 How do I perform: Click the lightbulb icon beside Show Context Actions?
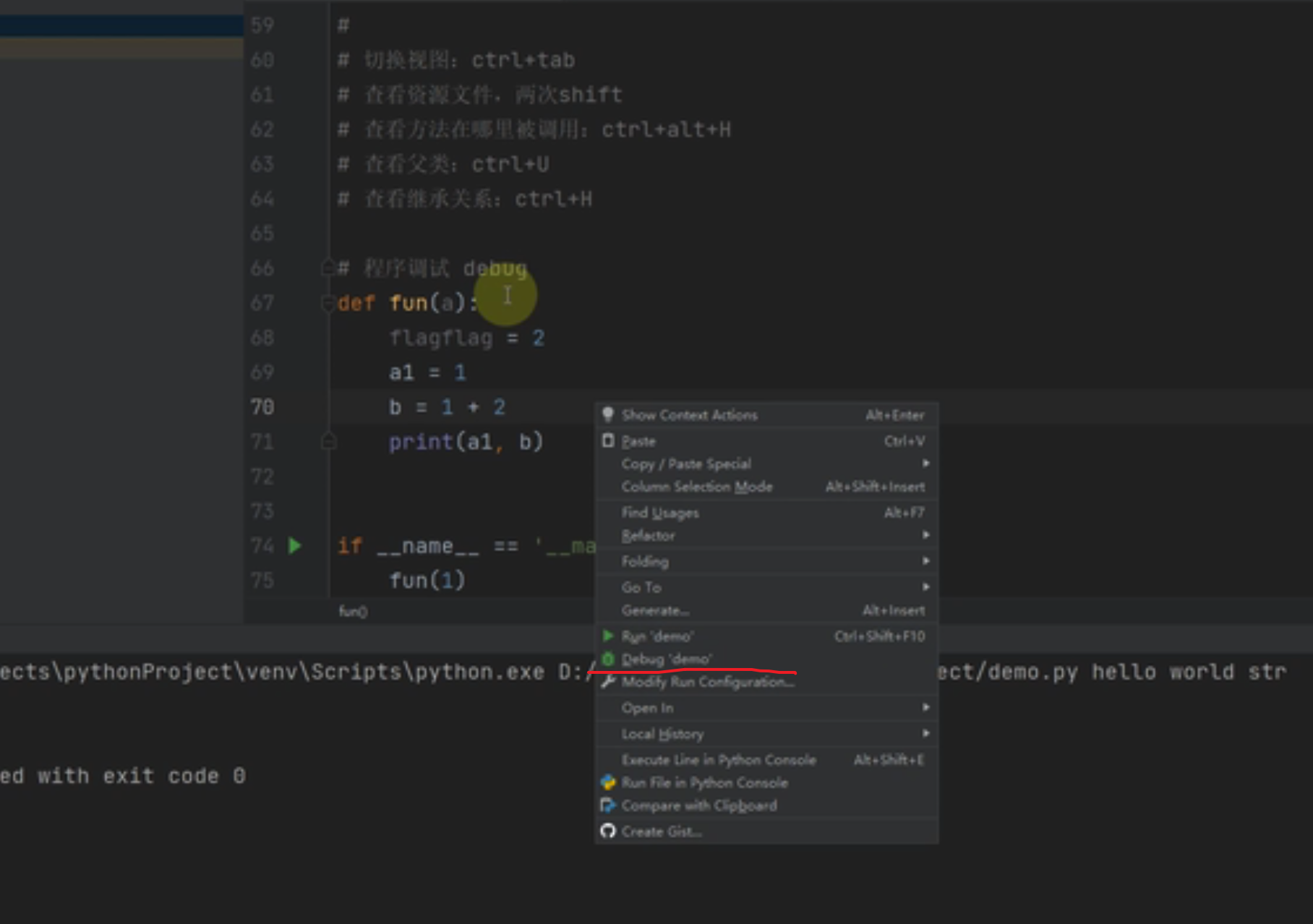[x=608, y=414]
